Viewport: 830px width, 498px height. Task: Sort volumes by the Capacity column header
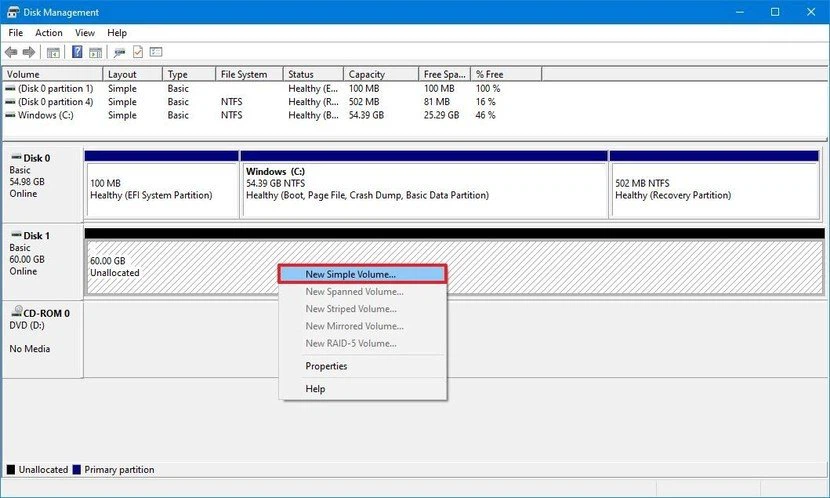[x=368, y=74]
